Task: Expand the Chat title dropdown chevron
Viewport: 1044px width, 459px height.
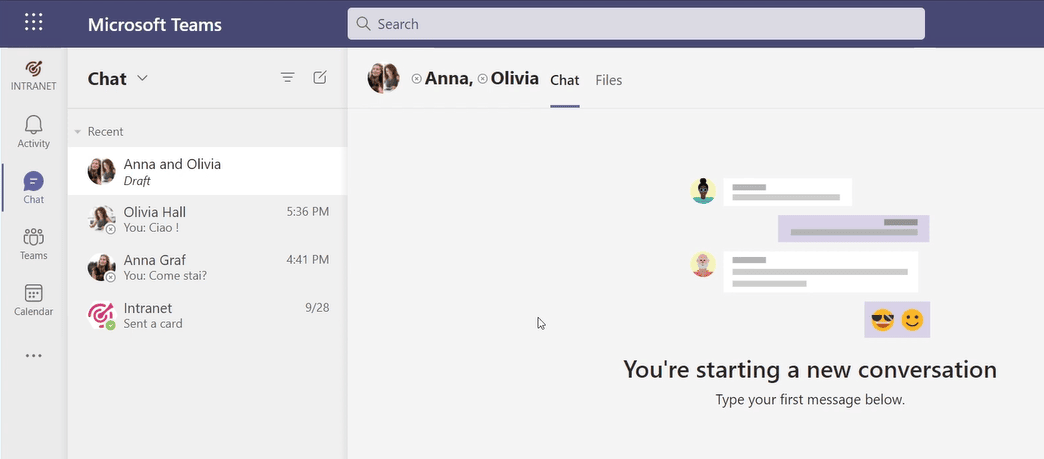Action: 142,78
